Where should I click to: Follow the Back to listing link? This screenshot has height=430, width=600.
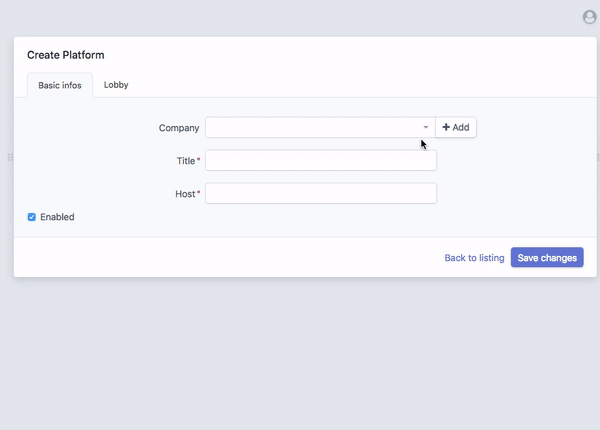474,258
